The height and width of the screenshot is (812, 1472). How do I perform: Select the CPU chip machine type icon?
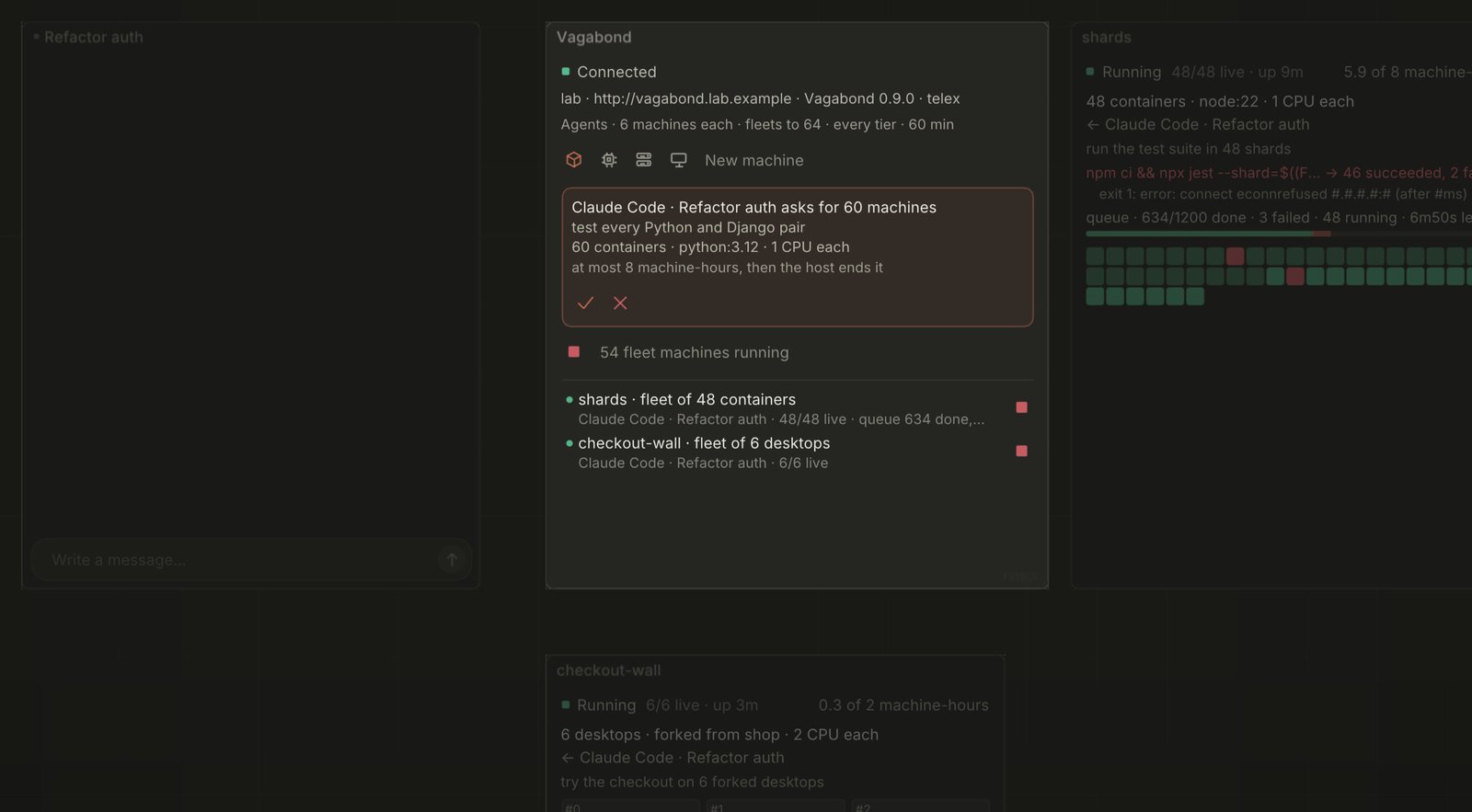pyautogui.click(x=609, y=160)
